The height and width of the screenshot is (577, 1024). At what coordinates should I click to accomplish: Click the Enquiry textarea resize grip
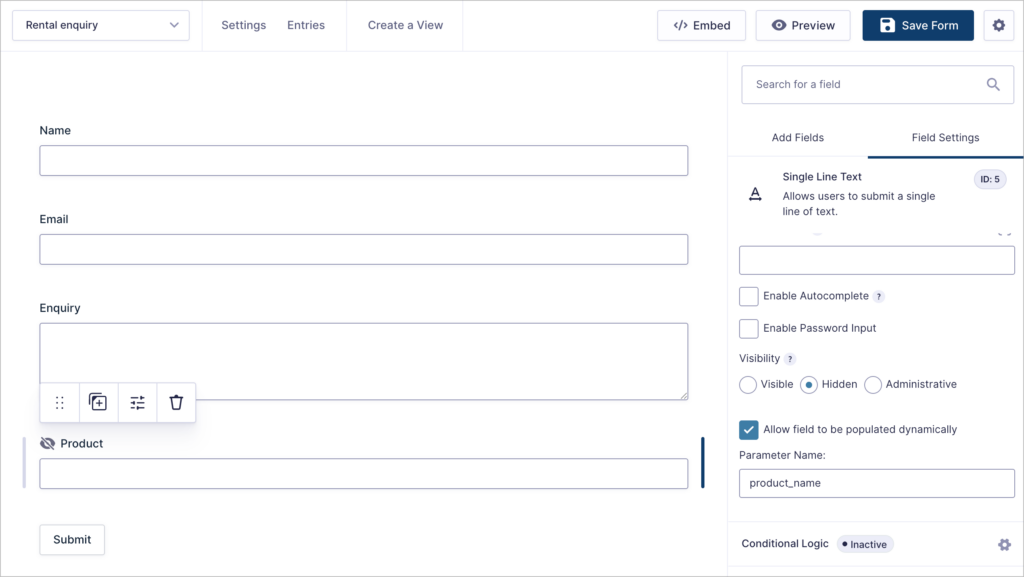coord(684,396)
